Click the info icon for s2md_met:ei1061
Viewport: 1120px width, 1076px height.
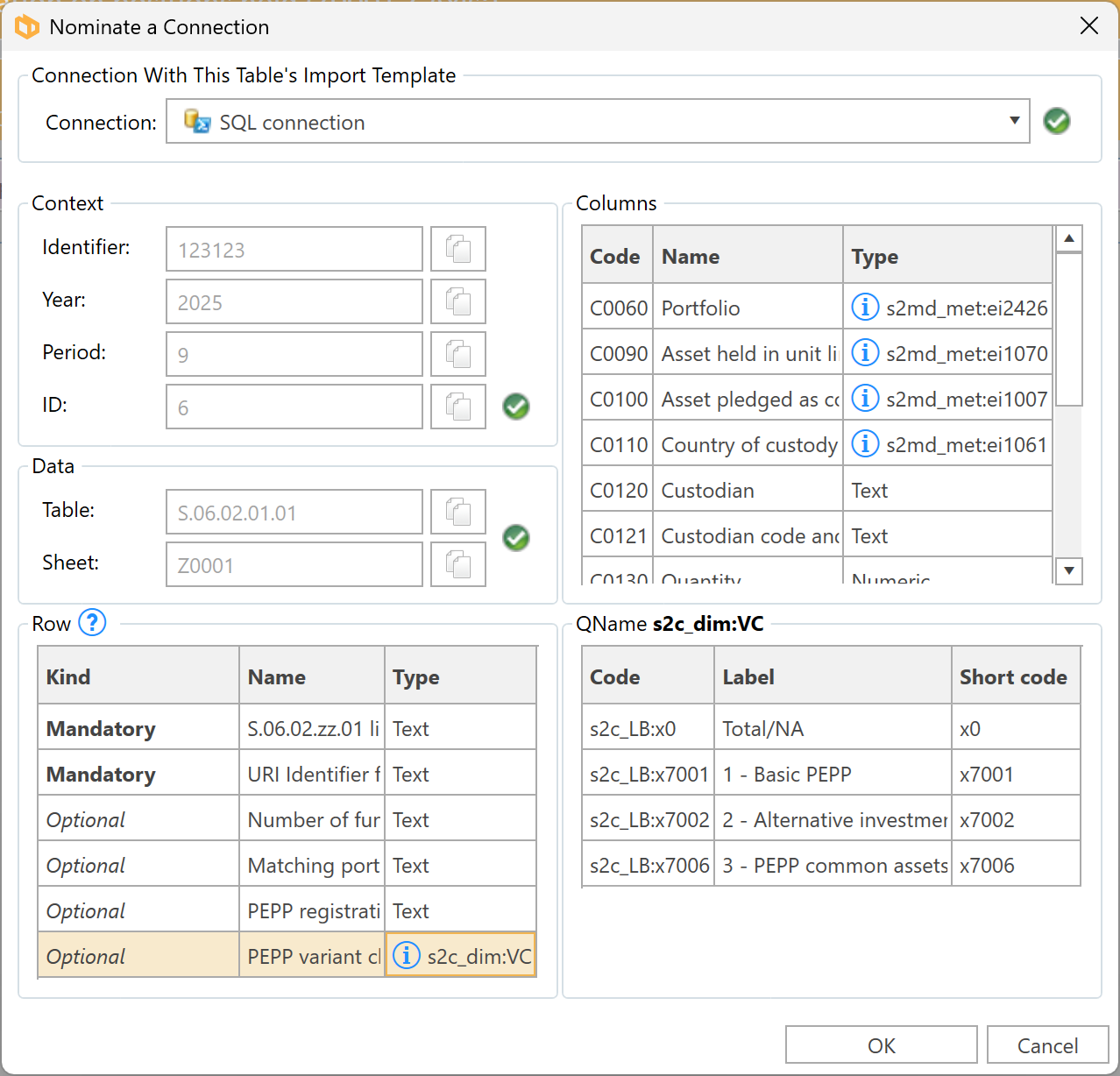tap(865, 444)
